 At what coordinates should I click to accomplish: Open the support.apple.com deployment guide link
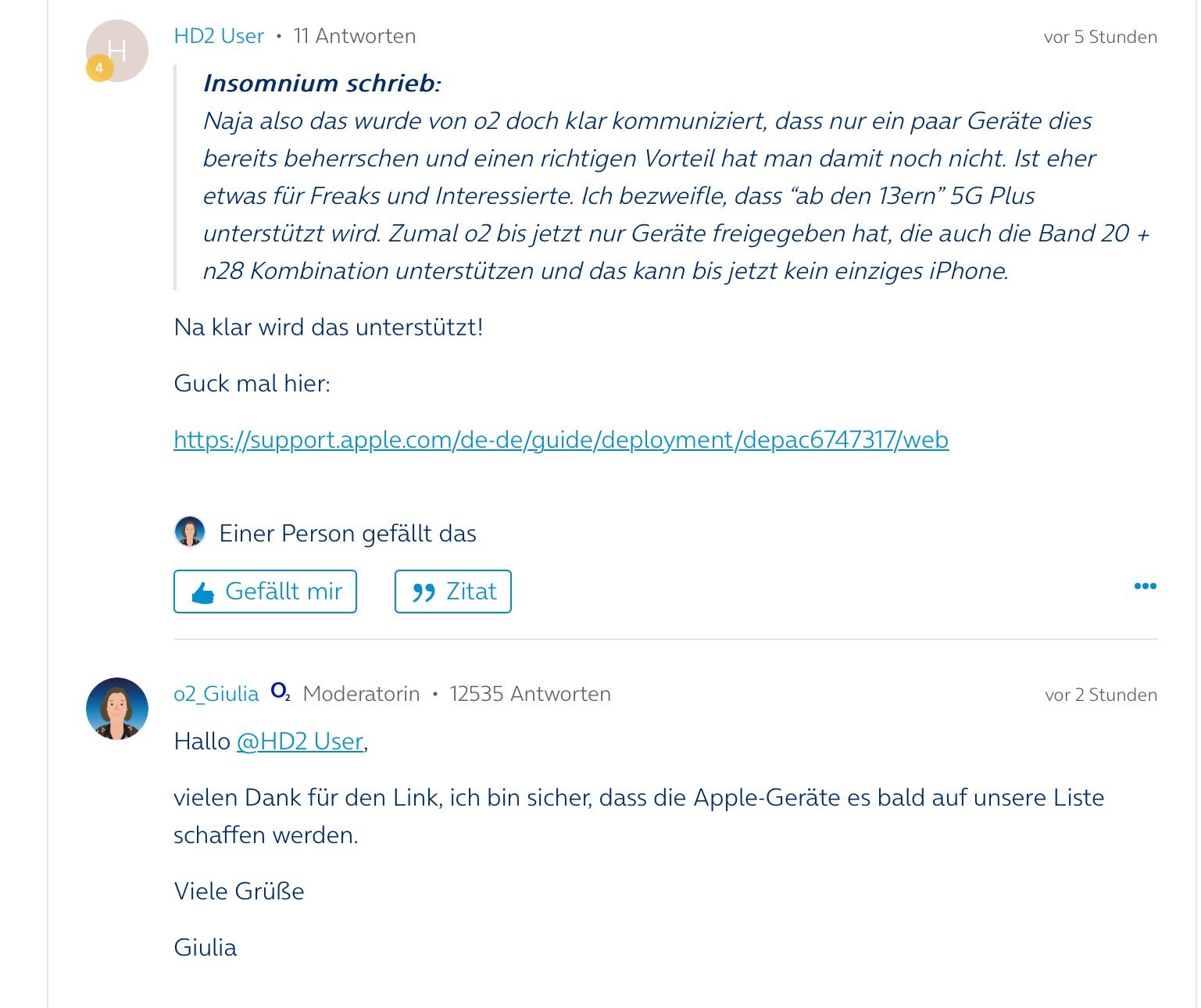(560, 440)
